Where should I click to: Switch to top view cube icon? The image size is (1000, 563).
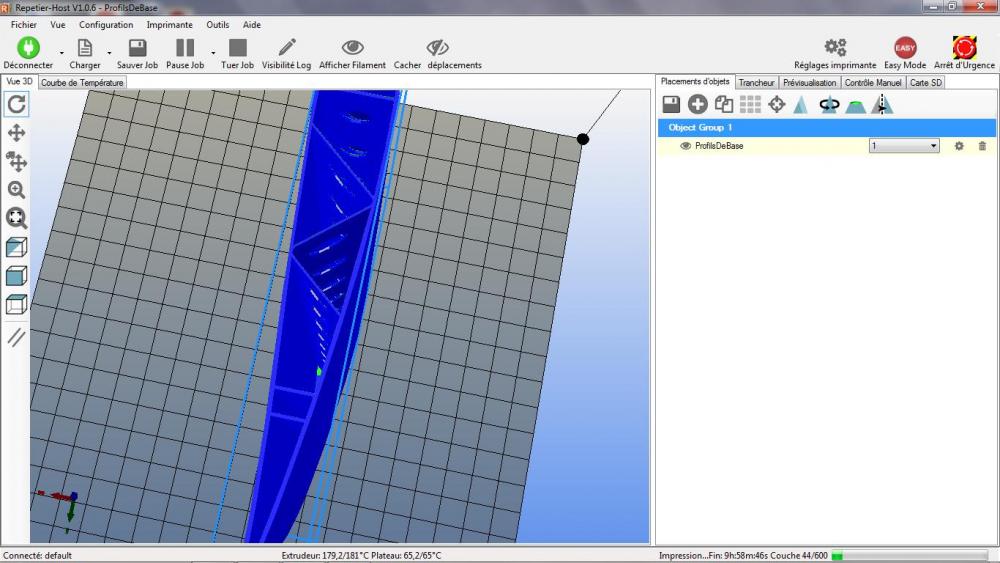[x=16, y=304]
